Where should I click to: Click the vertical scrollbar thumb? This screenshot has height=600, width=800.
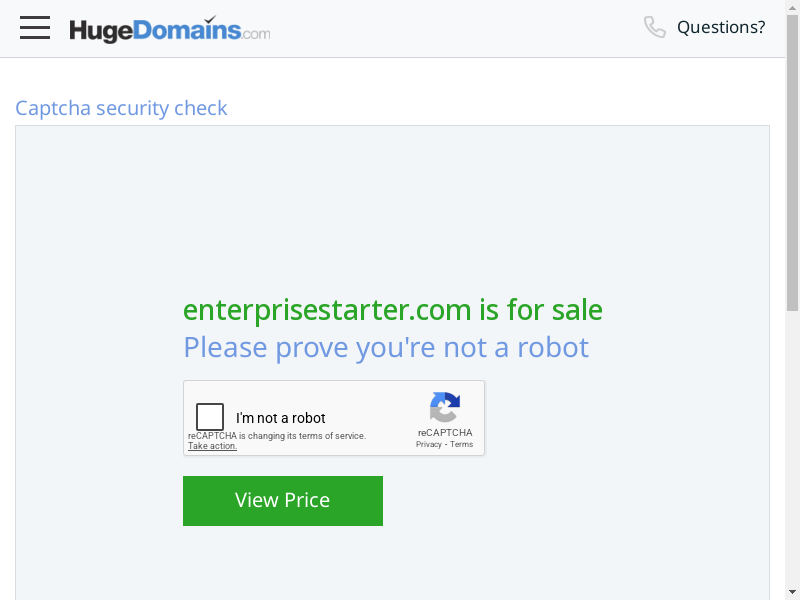pyautogui.click(x=792, y=163)
